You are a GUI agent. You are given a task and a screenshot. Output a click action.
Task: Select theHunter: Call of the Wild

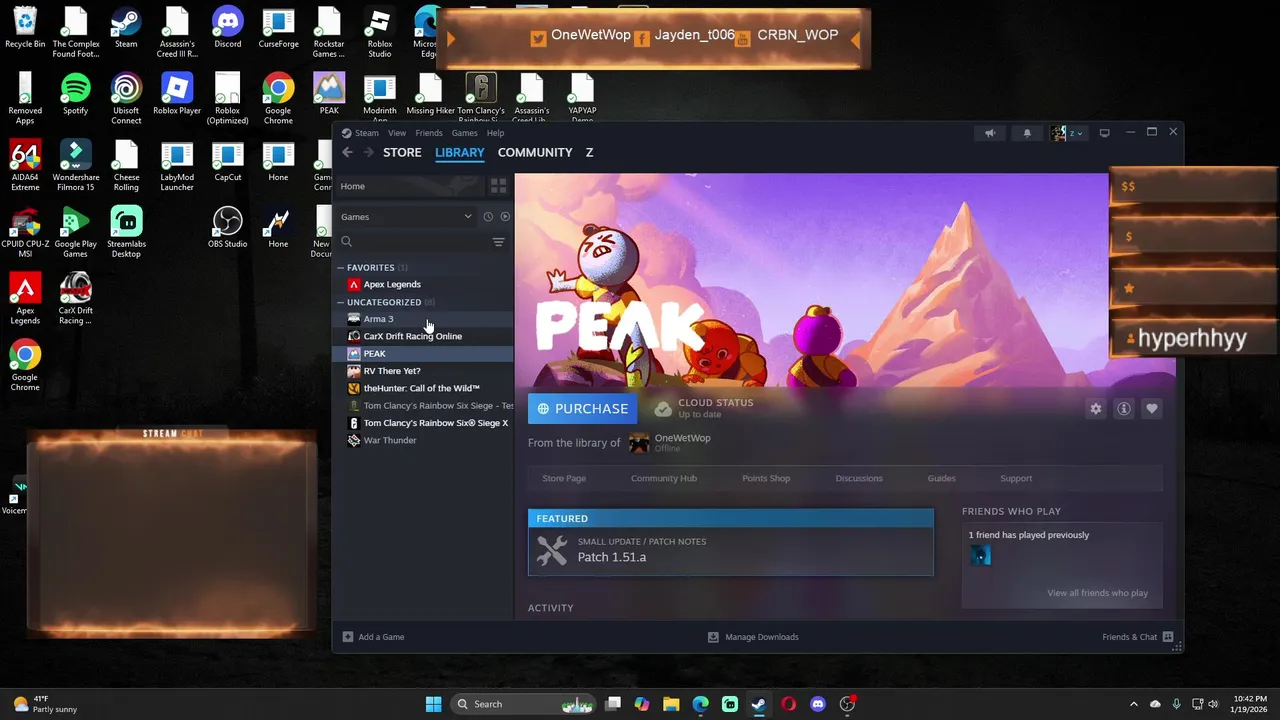click(425, 388)
